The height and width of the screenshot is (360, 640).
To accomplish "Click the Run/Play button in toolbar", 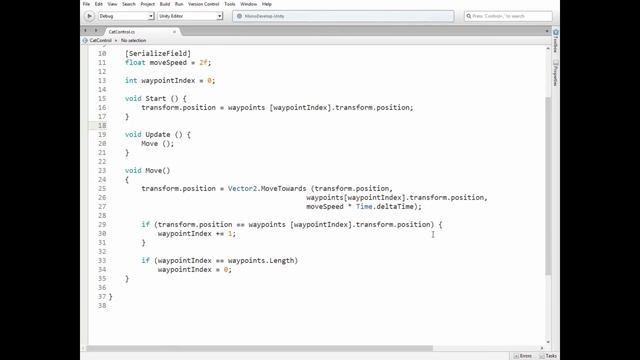I will click(x=89, y=16).
